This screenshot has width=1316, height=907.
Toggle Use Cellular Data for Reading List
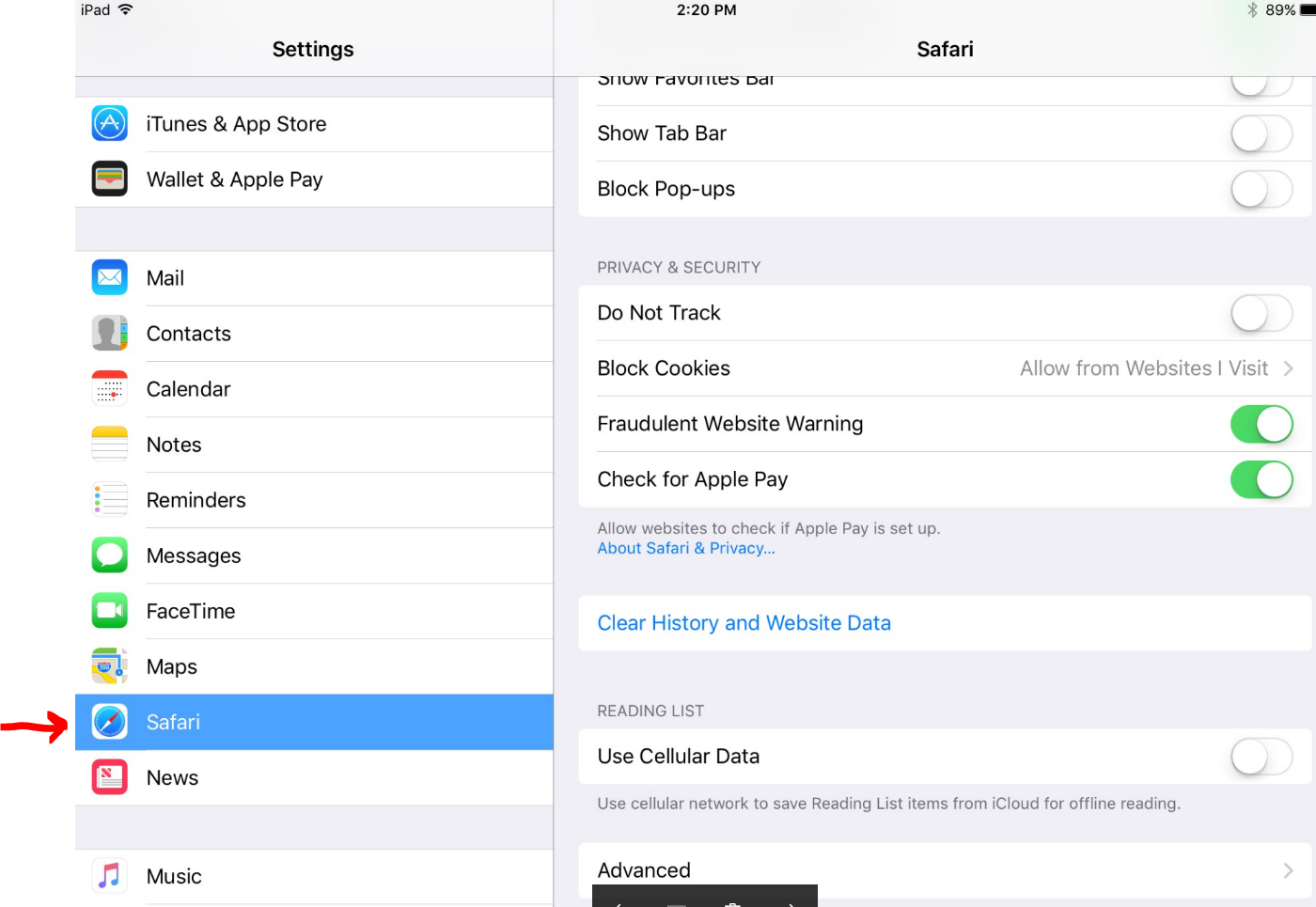point(1261,757)
